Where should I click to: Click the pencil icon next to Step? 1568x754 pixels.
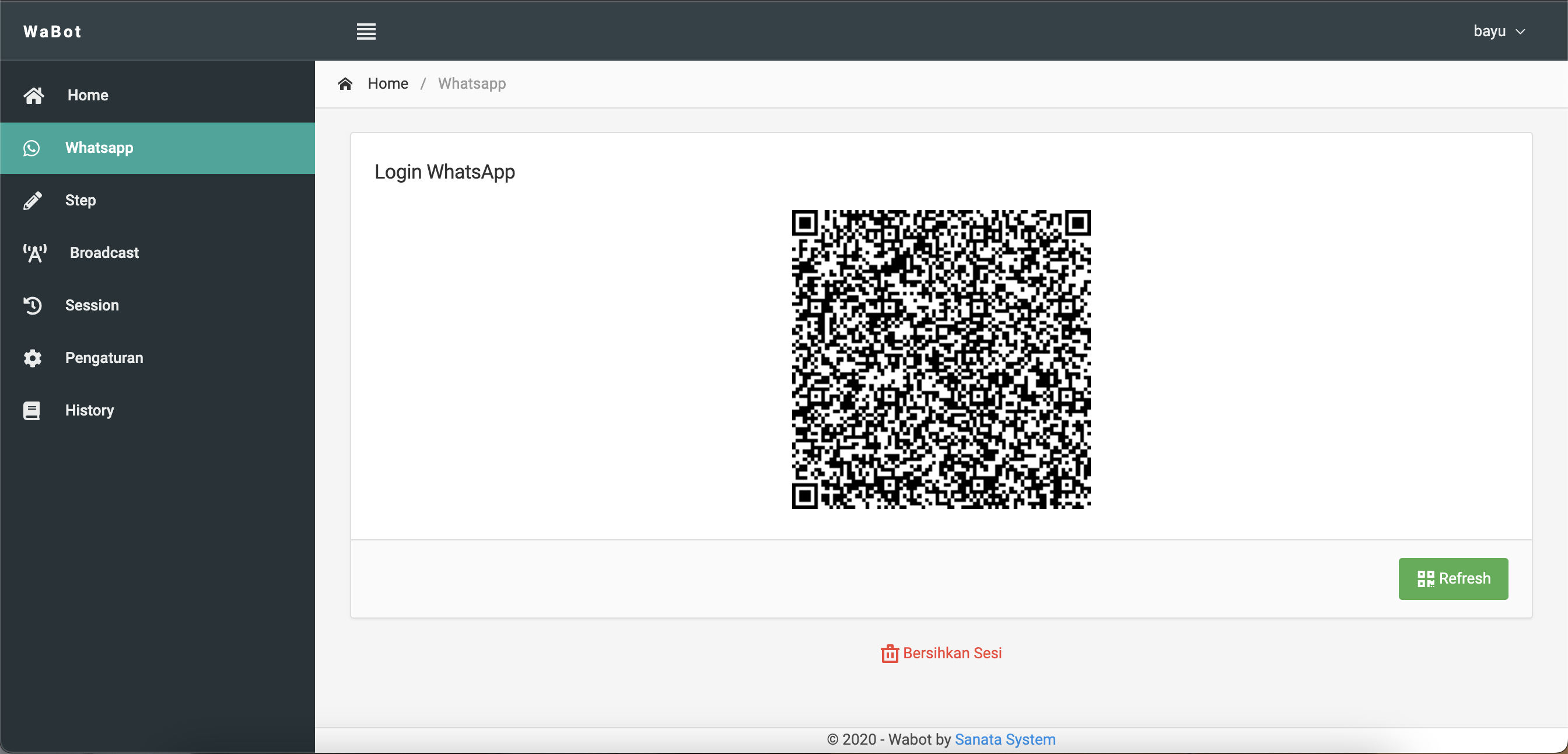(x=32, y=200)
